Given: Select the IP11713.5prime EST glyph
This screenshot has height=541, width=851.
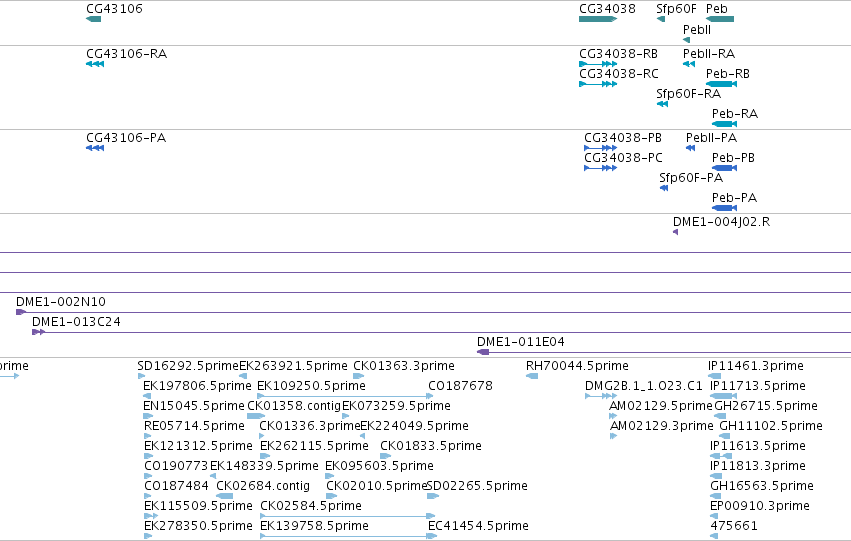Looking at the screenshot, I should point(724,396).
